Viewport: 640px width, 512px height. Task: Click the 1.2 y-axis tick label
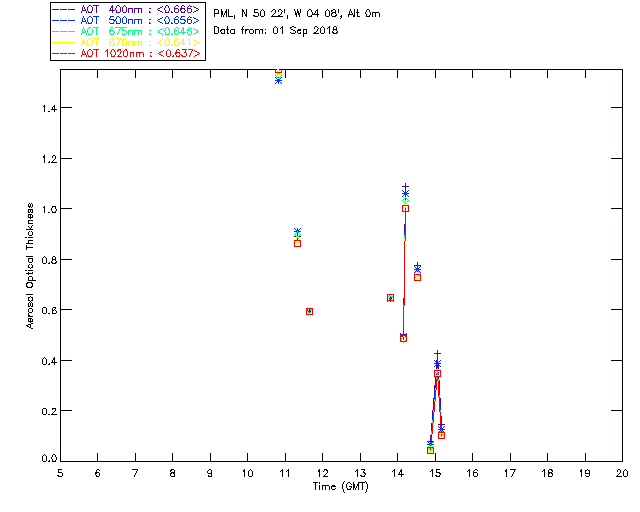coord(49,159)
